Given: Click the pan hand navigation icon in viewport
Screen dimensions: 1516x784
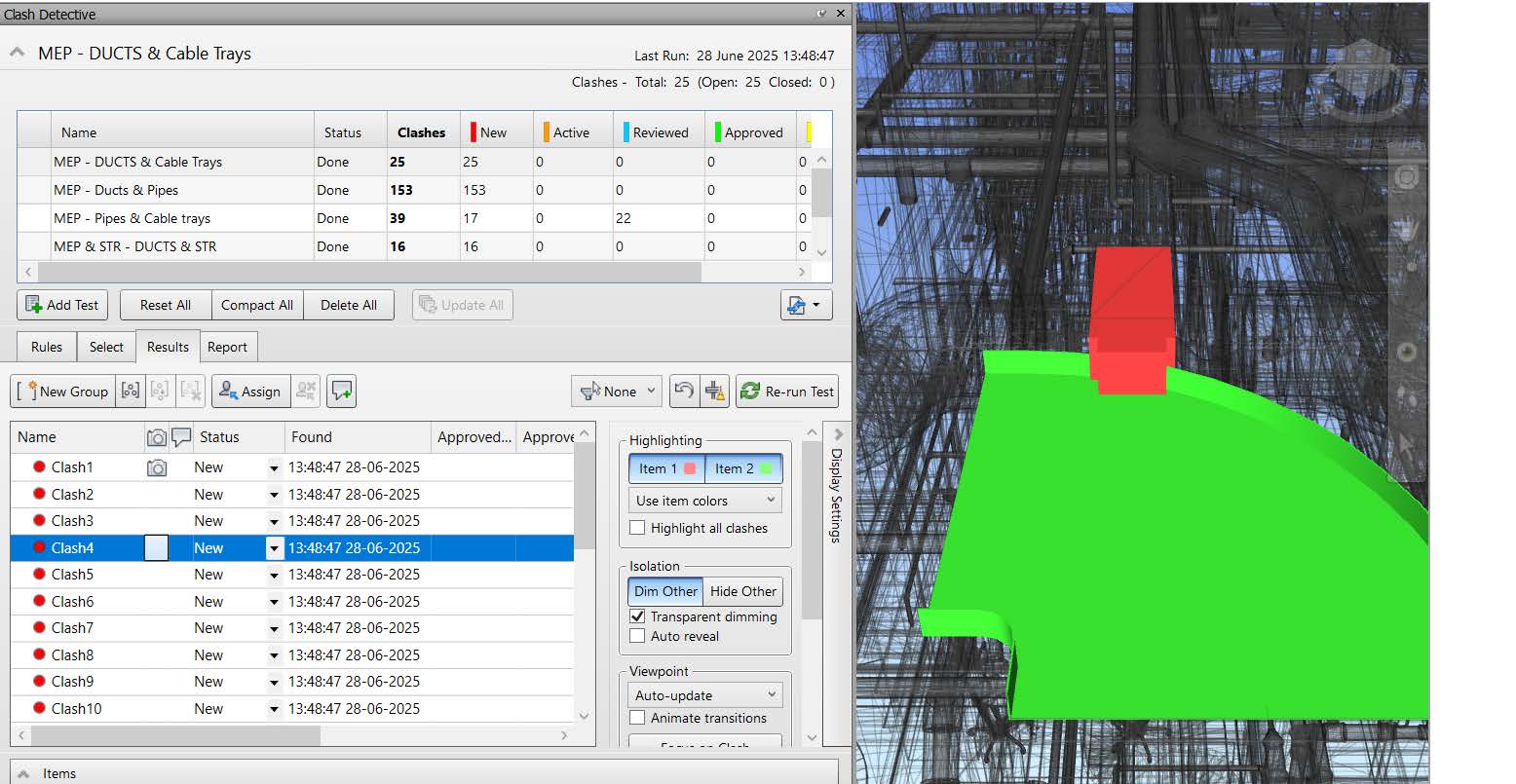Looking at the screenshot, I should [1408, 229].
